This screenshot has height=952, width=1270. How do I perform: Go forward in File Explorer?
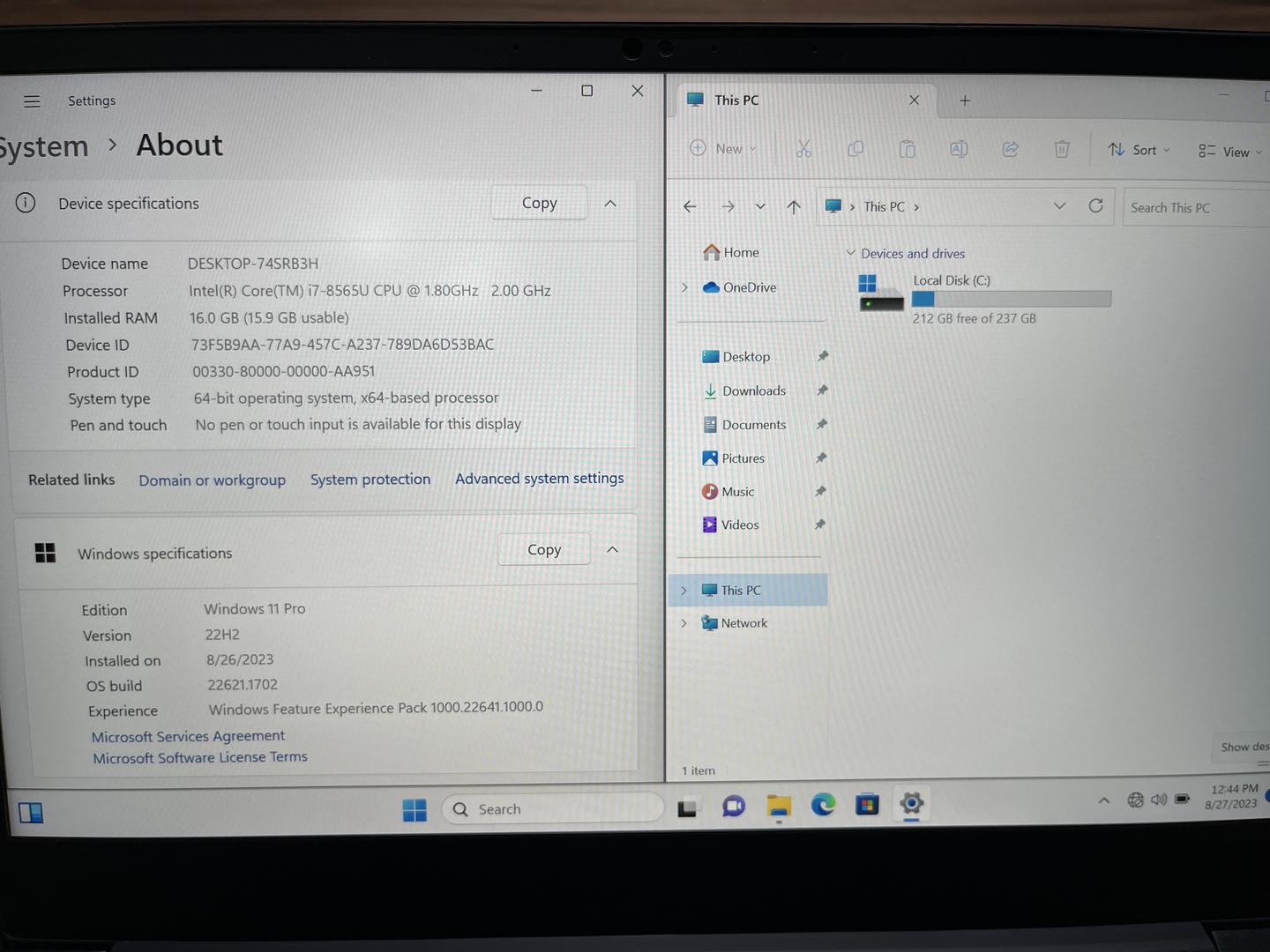728,206
